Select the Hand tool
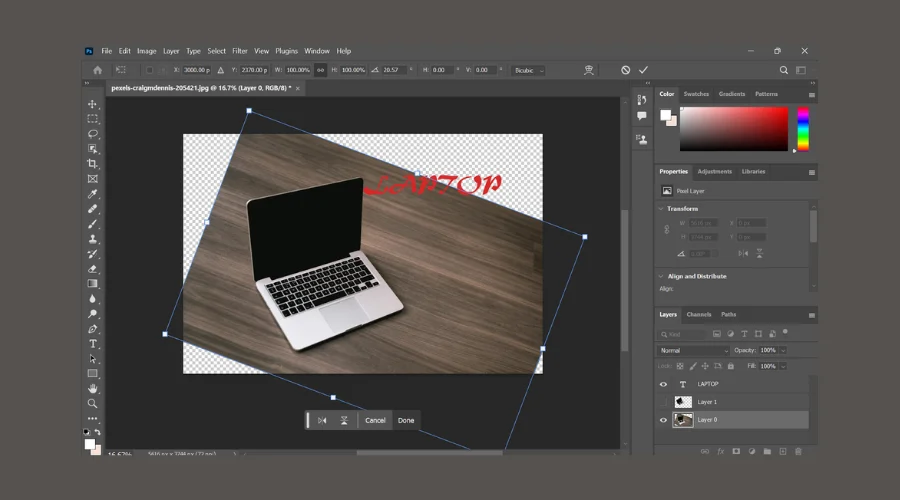This screenshot has height=500, width=900. (92, 389)
